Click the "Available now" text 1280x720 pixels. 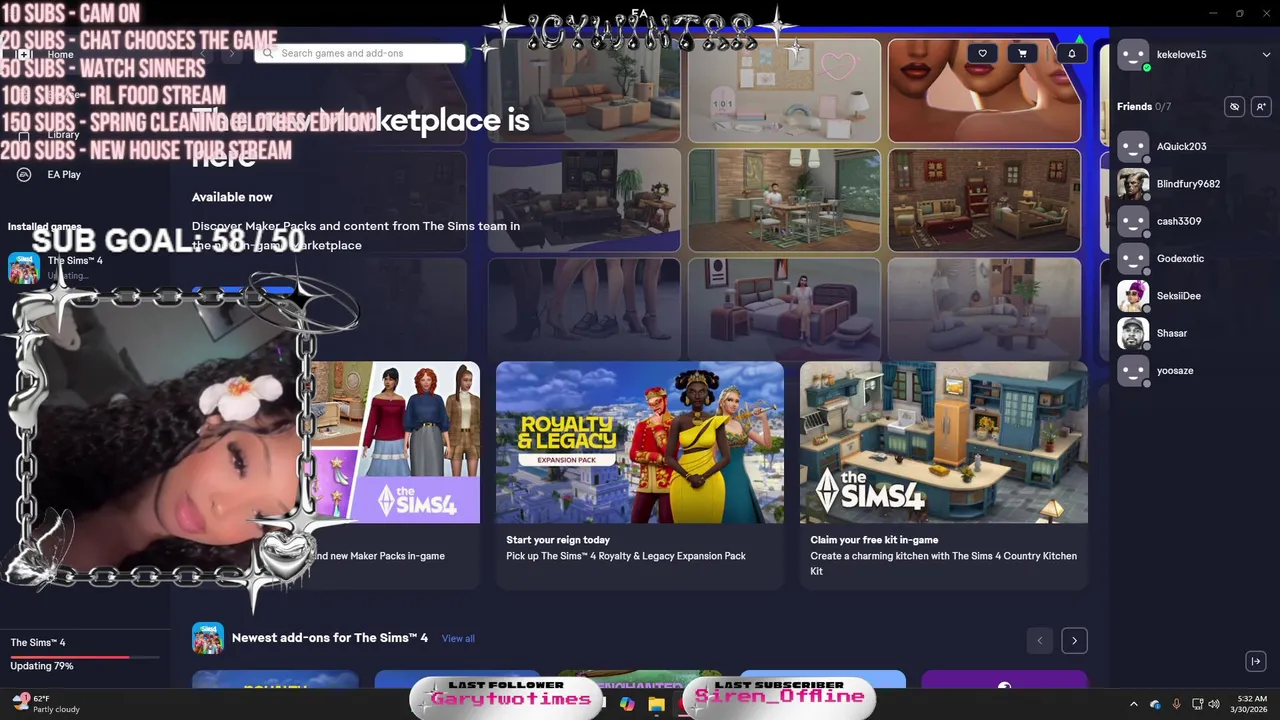pyautogui.click(x=232, y=197)
